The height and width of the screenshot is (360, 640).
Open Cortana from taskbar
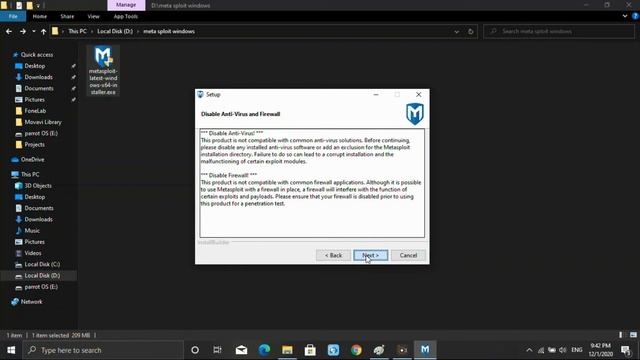pyautogui.click(x=195, y=350)
